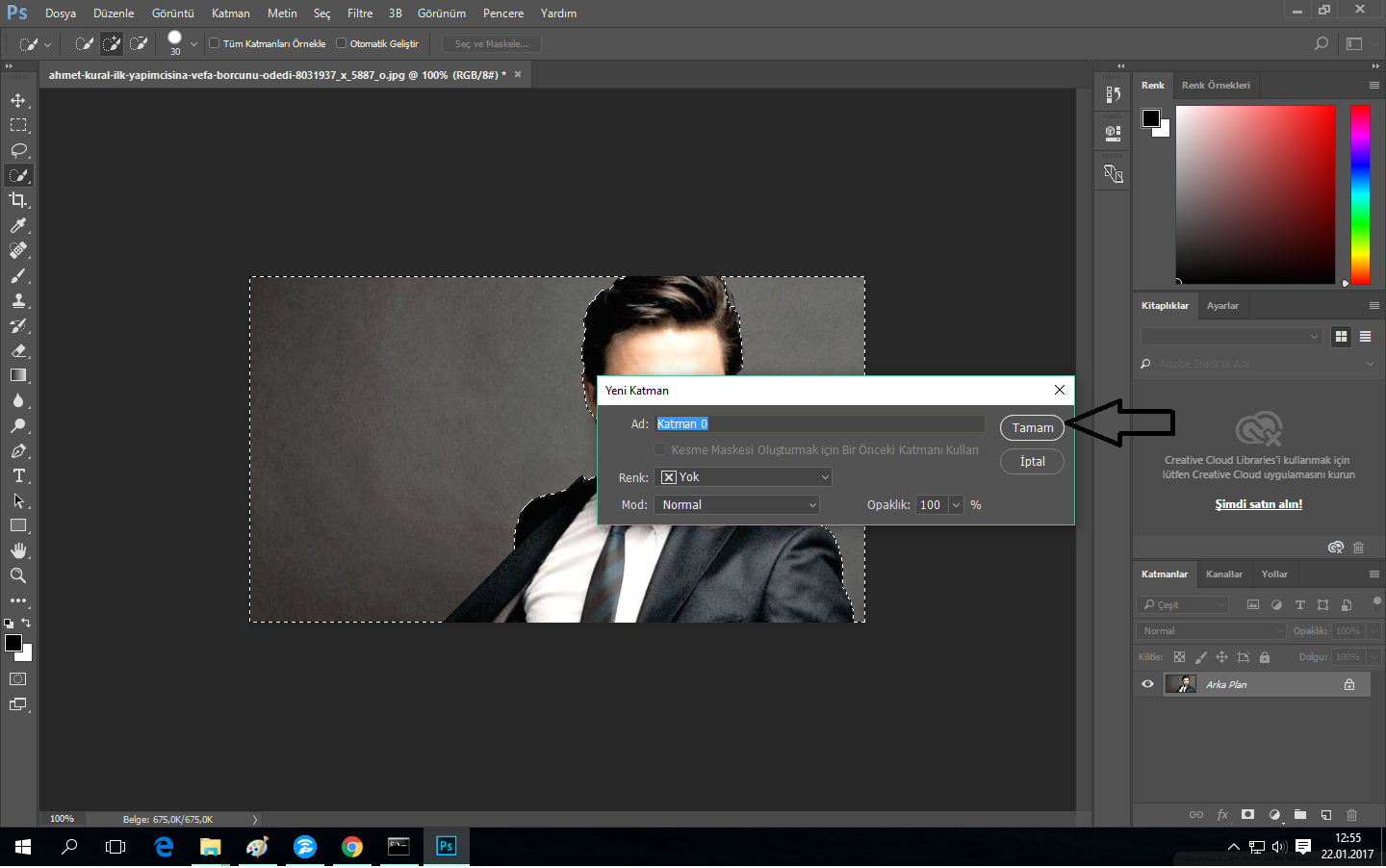Select the Hand tool
1386x868 pixels.
(18, 550)
